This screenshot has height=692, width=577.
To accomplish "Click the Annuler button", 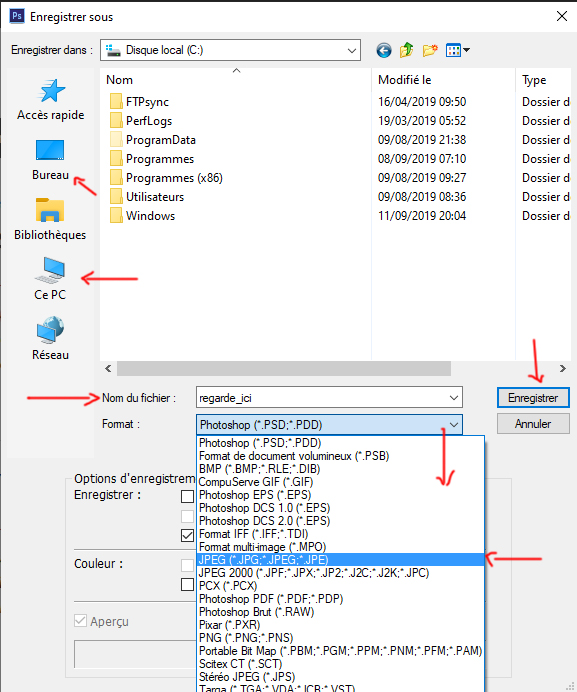I will 533,424.
